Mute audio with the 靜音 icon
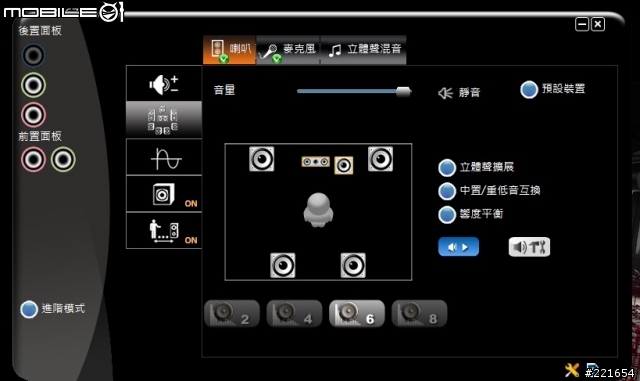The width and height of the screenshot is (640, 381). (445, 93)
